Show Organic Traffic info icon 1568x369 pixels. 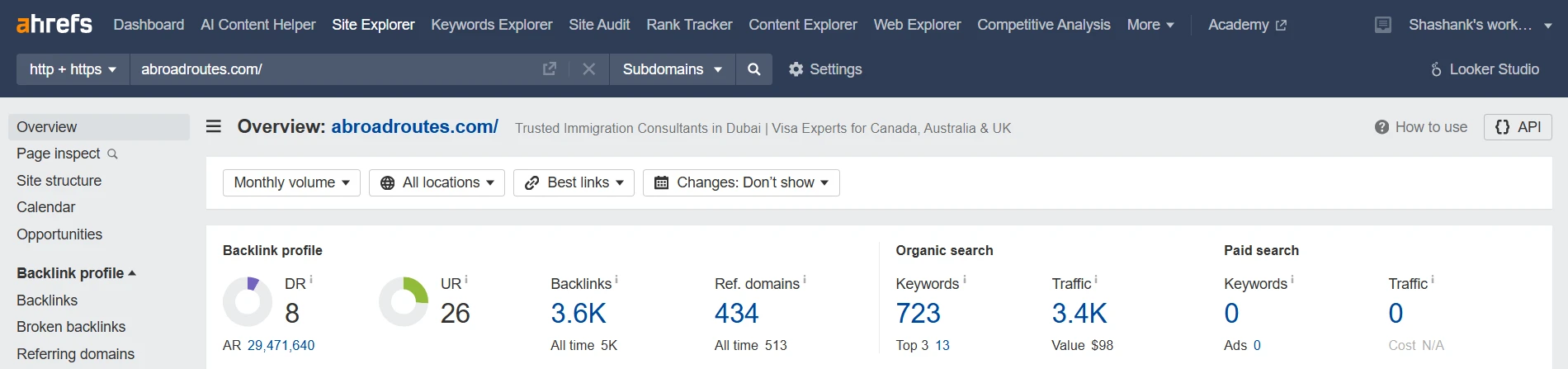[1096, 280]
